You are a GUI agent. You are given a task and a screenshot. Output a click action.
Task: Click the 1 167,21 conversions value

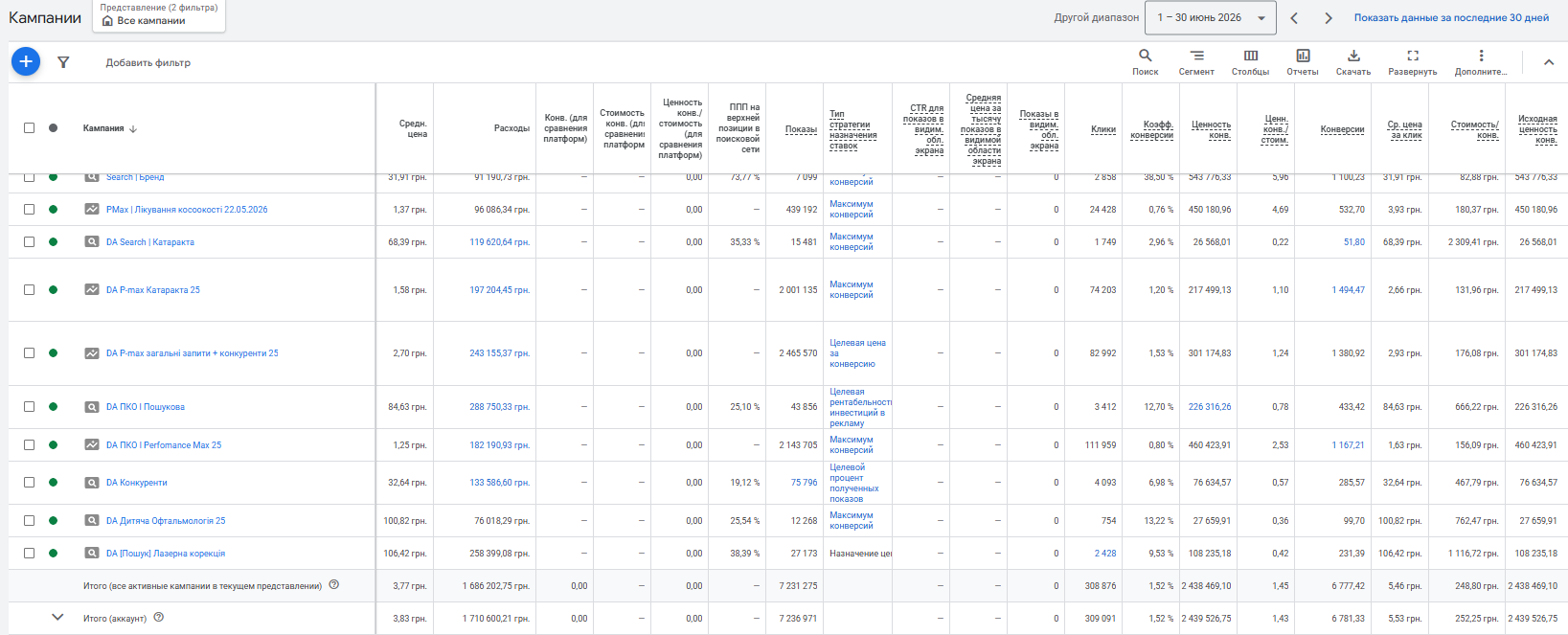(1348, 445)
